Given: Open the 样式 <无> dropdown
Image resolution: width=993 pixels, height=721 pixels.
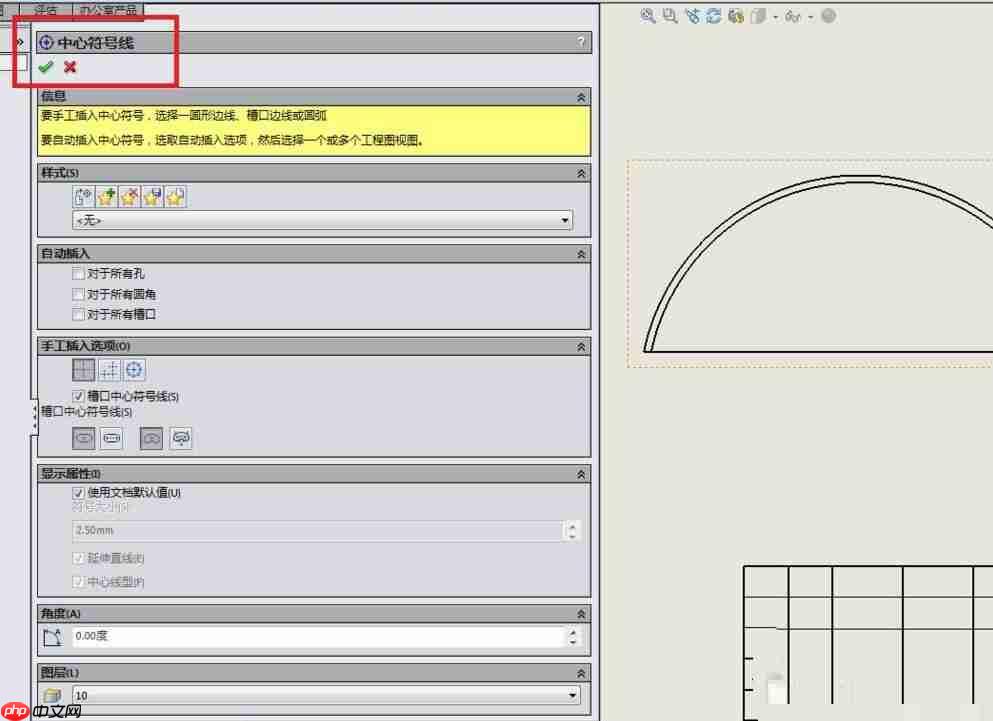Looking at the screenshot, I should (x=565, y=220).
